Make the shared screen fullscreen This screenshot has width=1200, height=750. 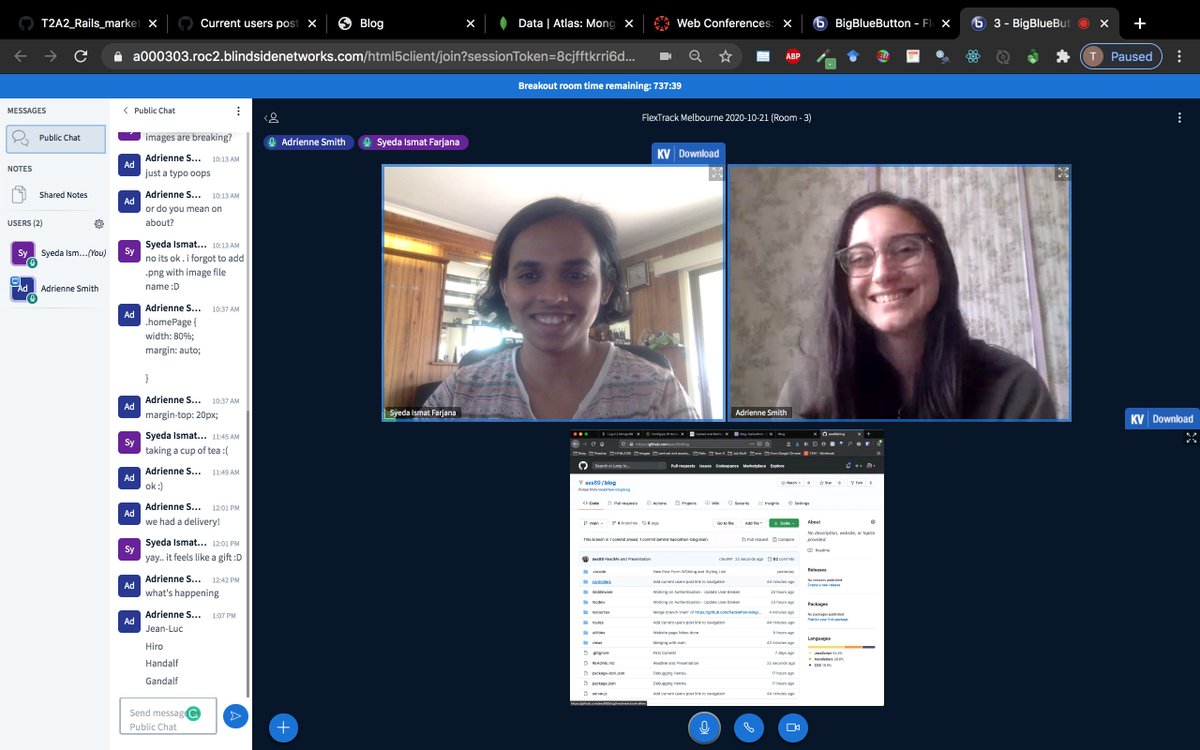click(x=1191, y=437)
